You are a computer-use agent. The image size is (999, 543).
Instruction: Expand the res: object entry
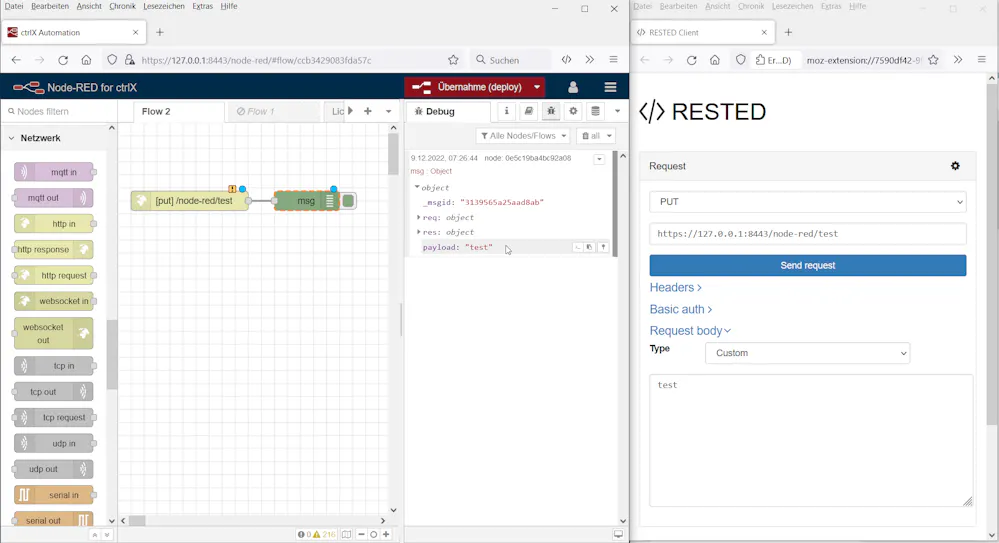click(x=419, y=232)
